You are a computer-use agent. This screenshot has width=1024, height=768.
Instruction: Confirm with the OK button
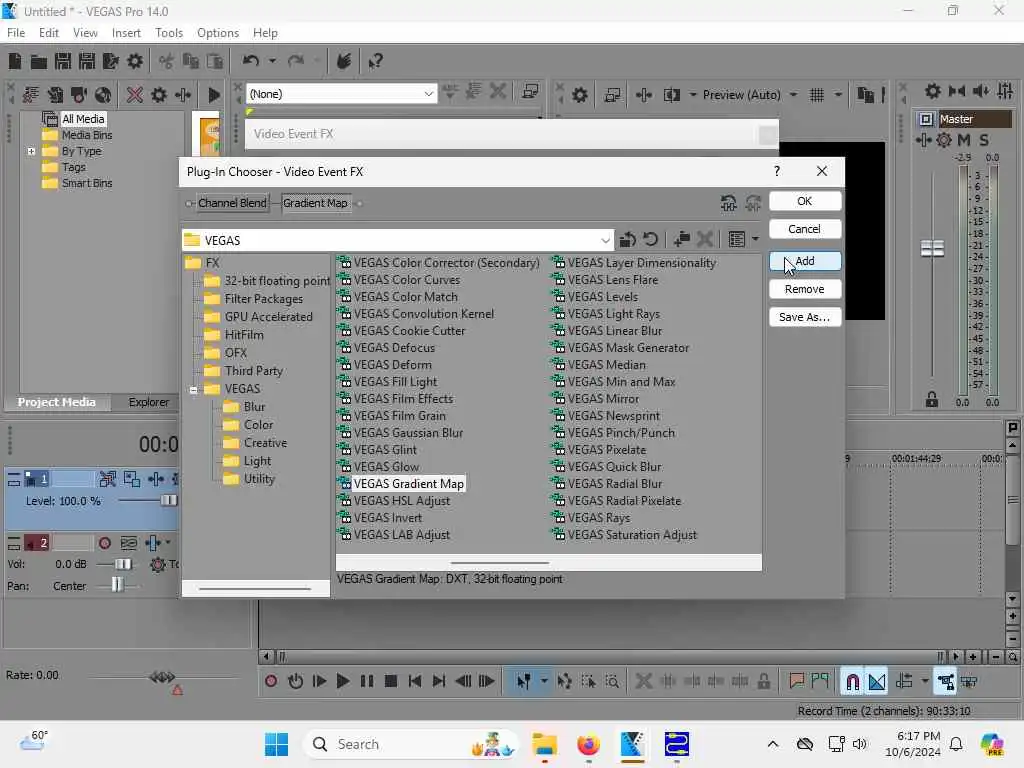click(x=805, y=201)
